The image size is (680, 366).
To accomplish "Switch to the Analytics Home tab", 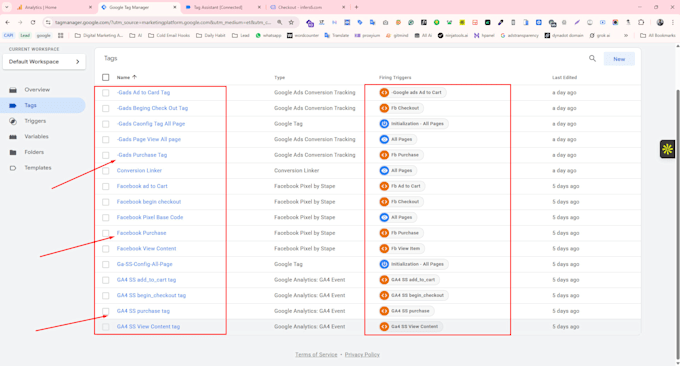I will (x=53, y=7).
